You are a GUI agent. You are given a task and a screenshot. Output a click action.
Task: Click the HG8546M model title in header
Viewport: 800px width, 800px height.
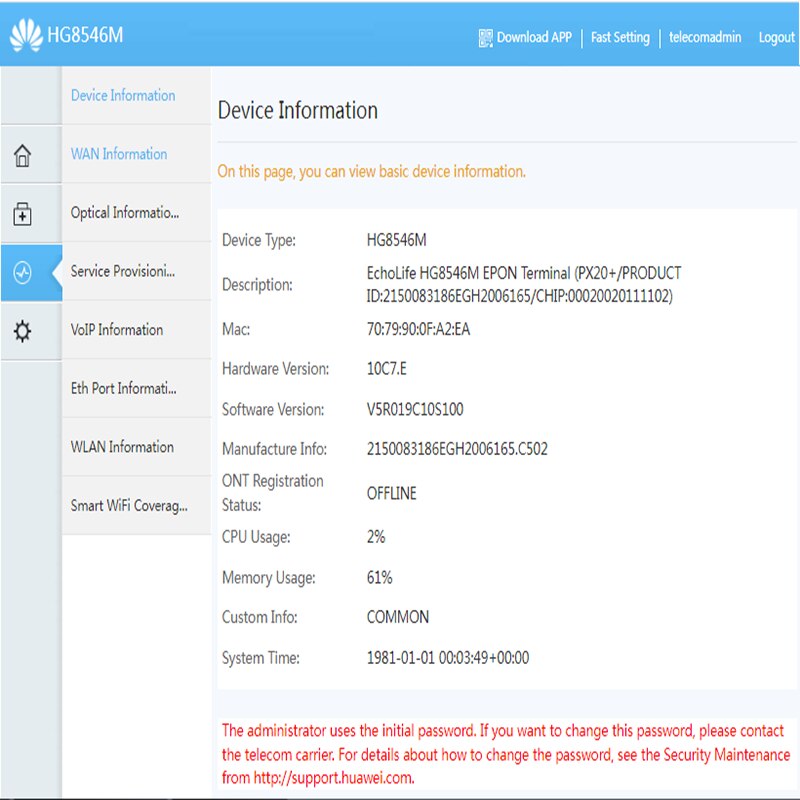(85, 35)
